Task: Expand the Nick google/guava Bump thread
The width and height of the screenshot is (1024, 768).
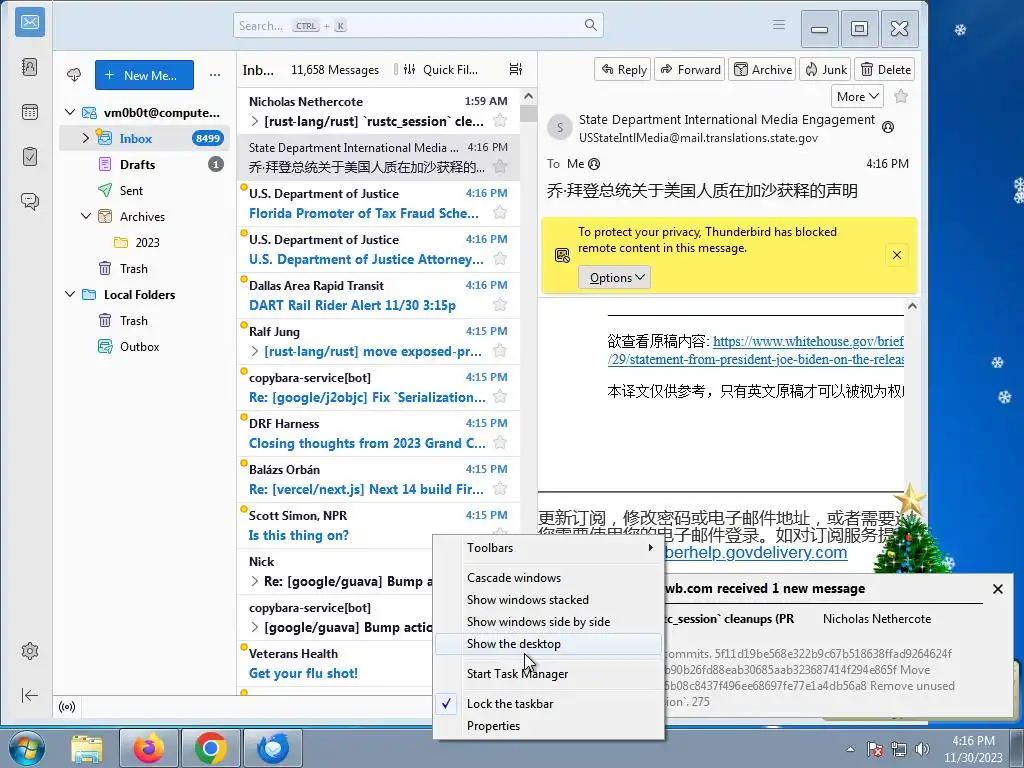Action: (255, 581)
